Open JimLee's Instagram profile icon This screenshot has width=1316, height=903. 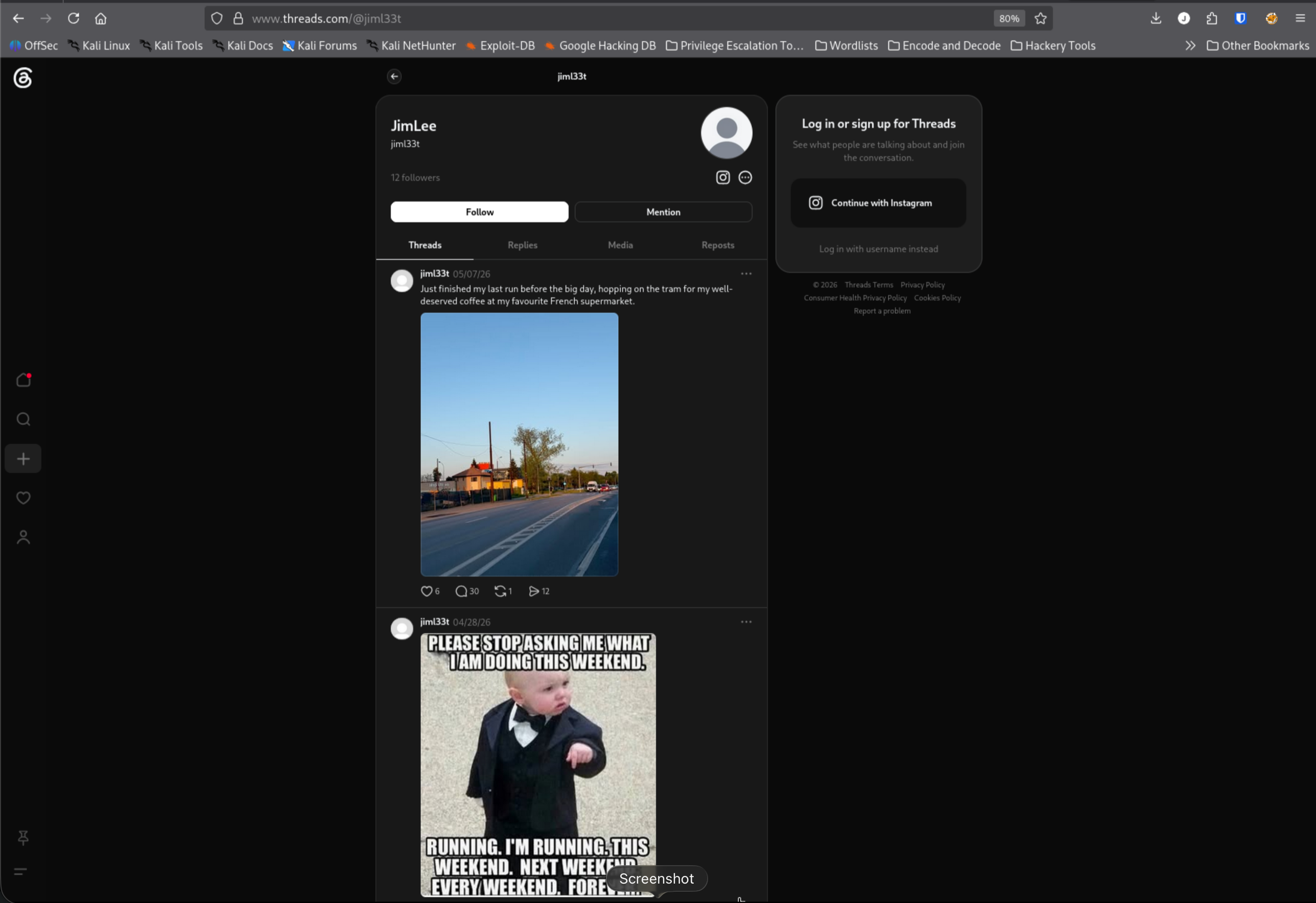click(x=722, y=177)
